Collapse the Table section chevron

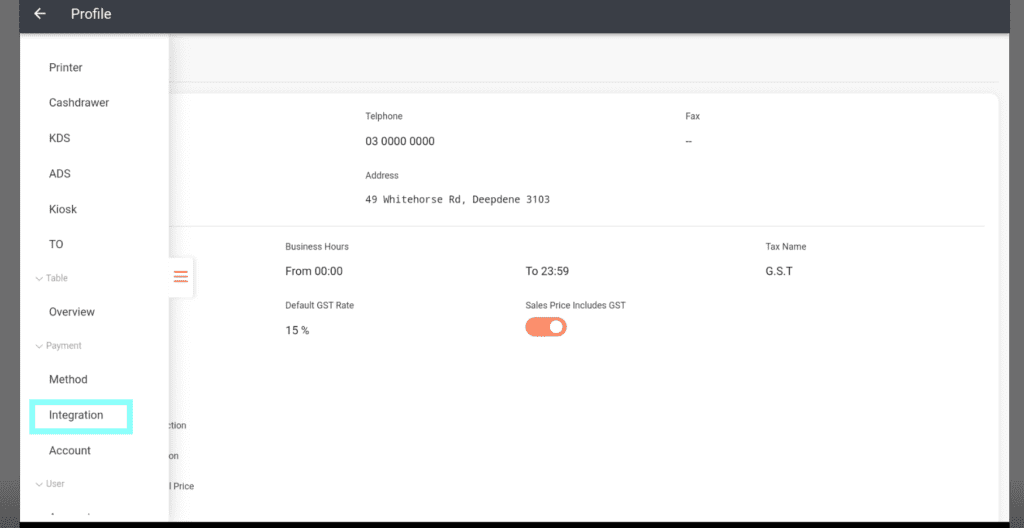[39, 278]
